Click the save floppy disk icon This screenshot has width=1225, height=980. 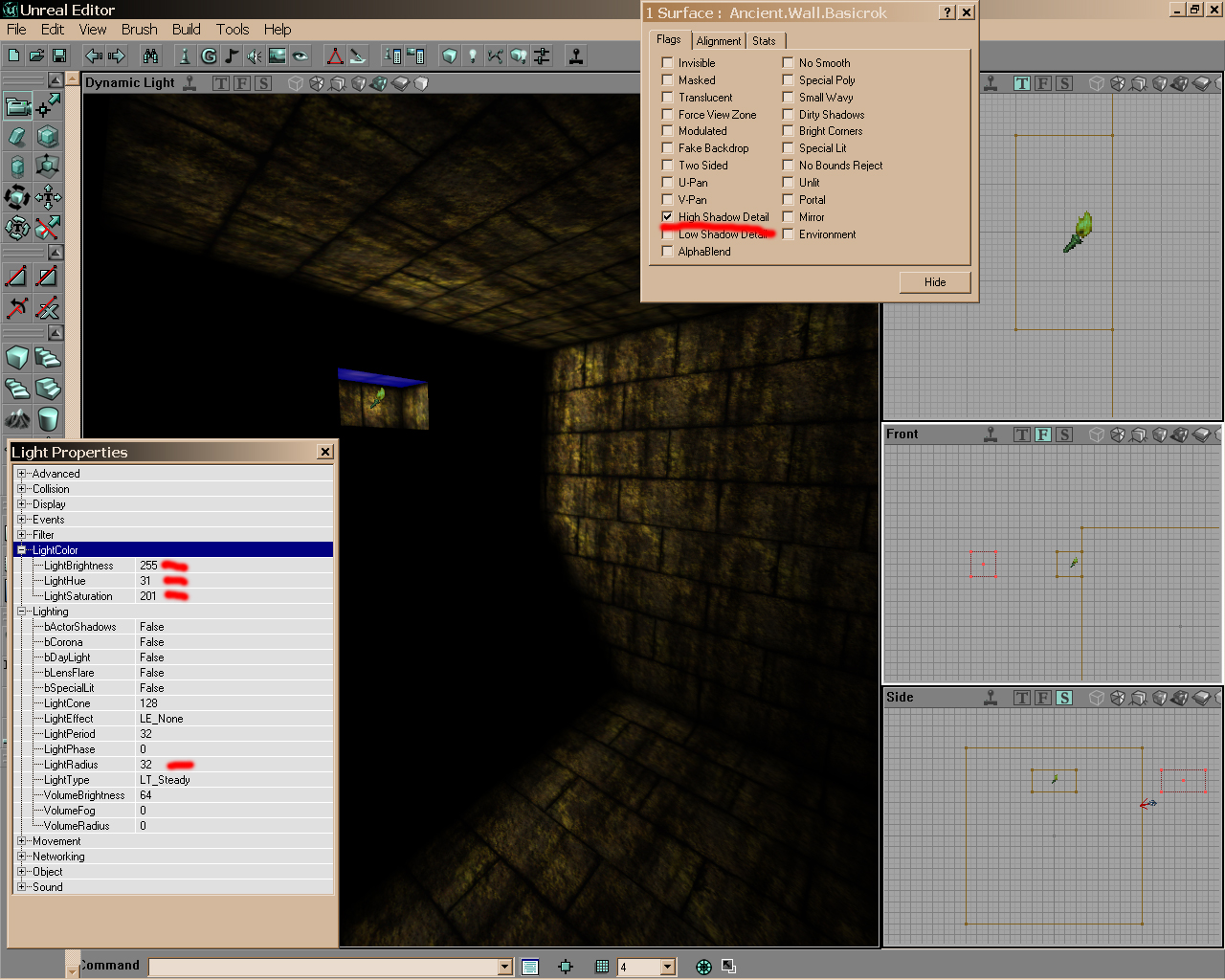pyautogui.click(x=59, y=56)
